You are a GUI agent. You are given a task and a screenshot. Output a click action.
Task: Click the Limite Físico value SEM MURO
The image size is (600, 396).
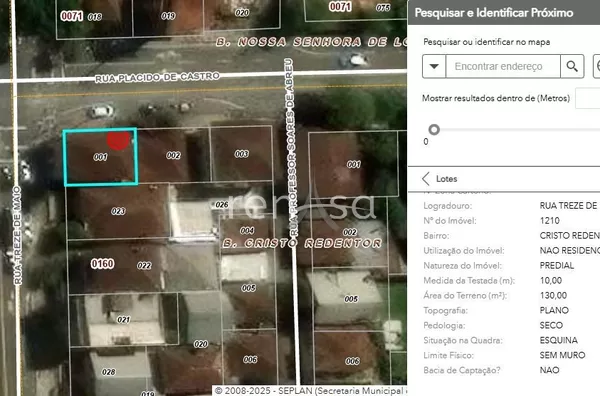[562, 355]
